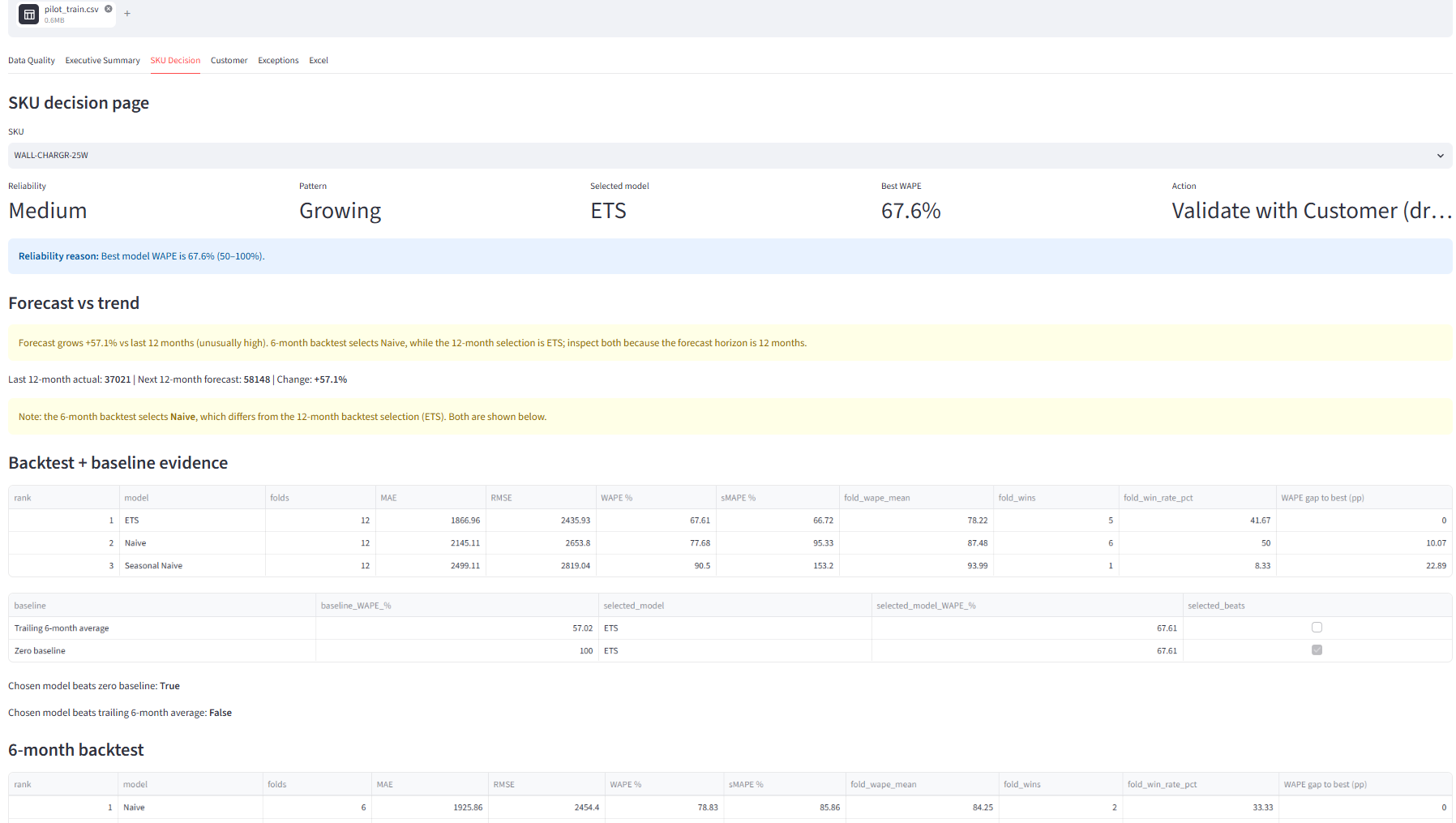Click the Best WAPE 67.6% metric
This screenshot has height=823, width=1456.
point(910,211)
